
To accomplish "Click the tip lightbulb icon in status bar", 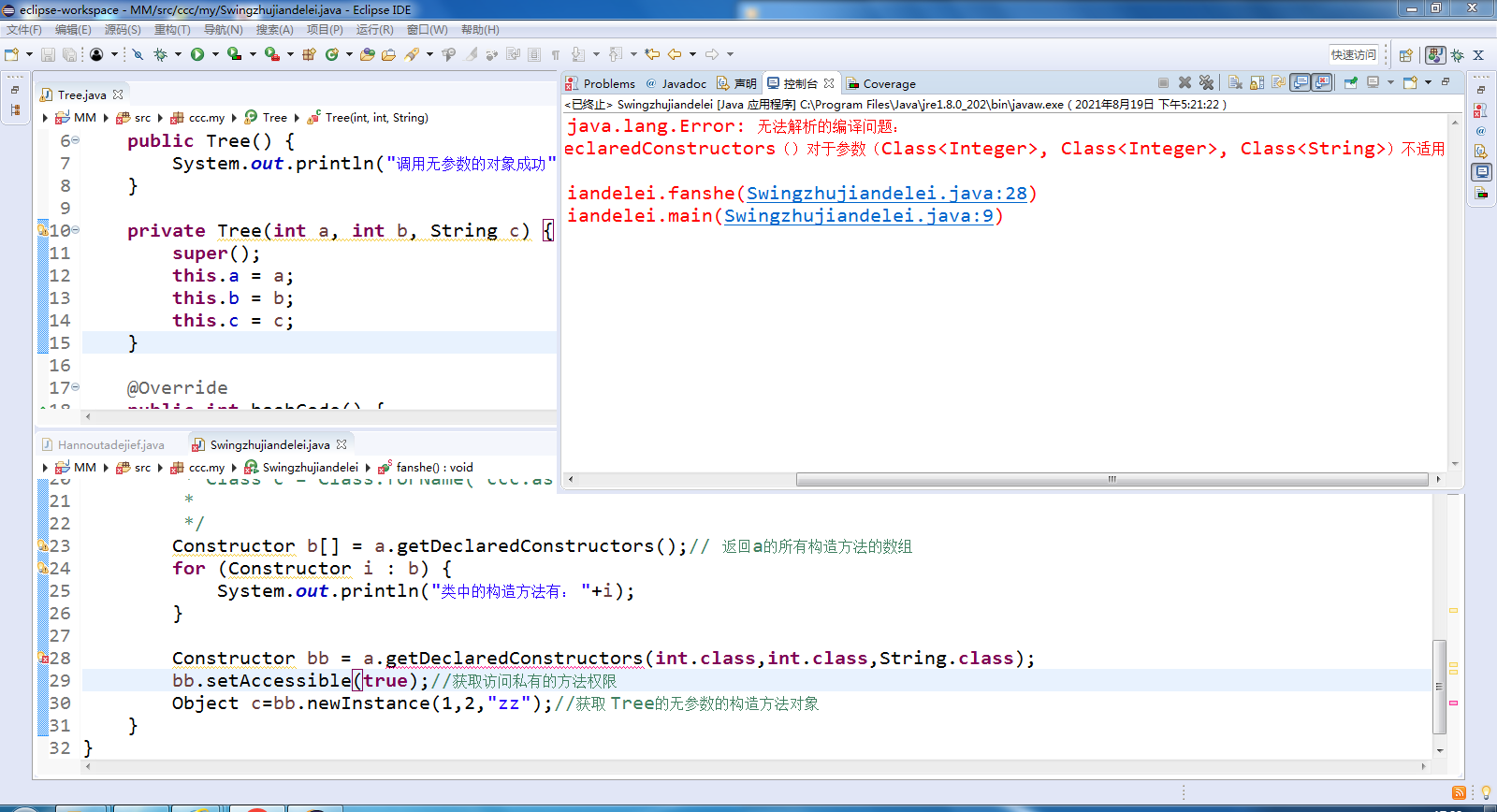I will pos(1486,792).
